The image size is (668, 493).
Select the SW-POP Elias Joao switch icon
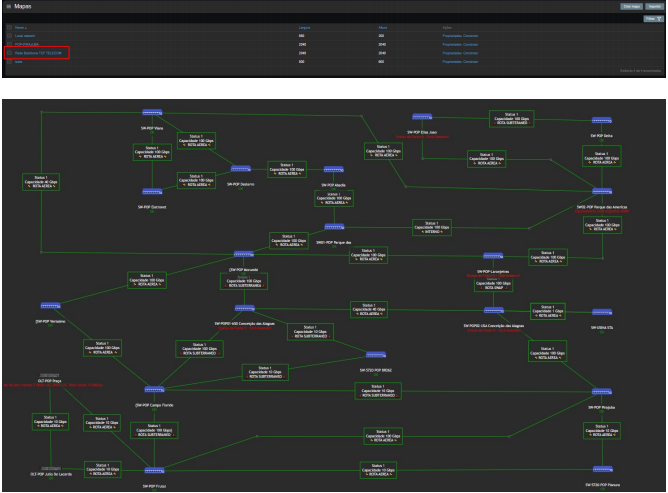pyautogui.click(x=422, y=117)
